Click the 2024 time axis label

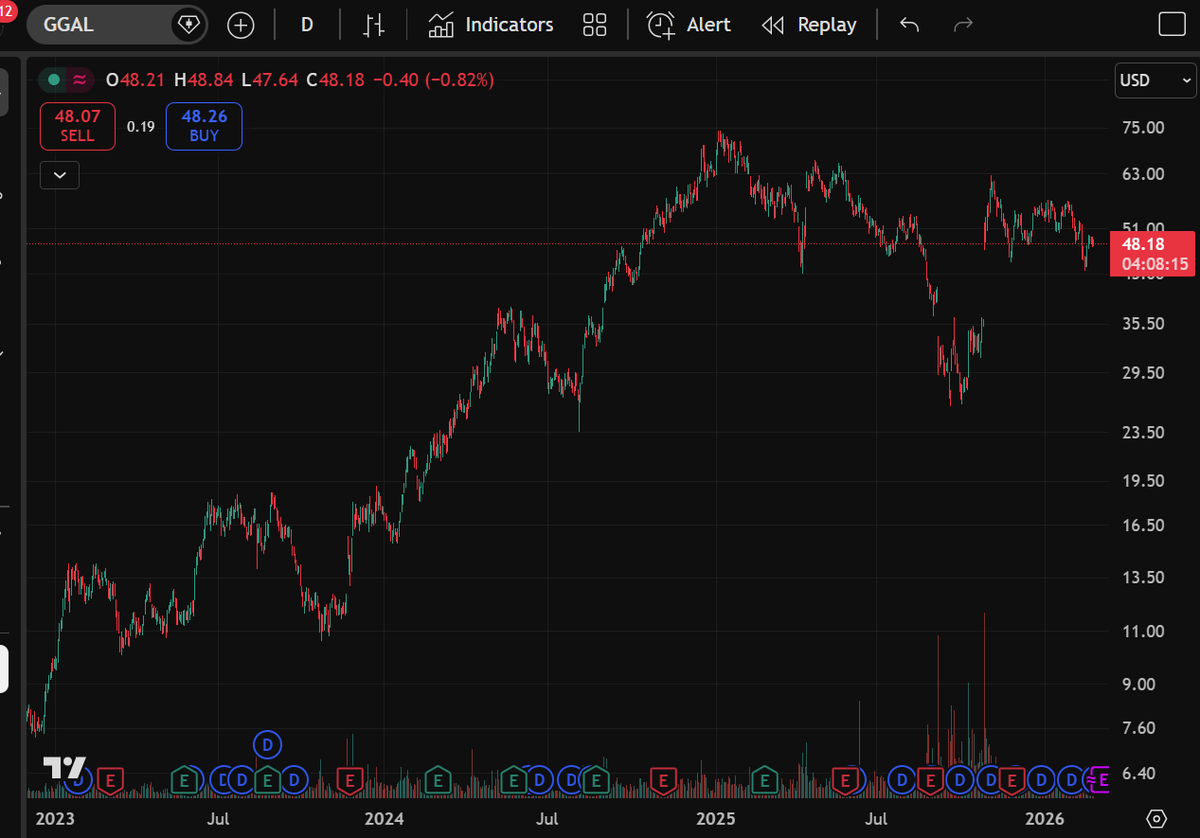384,819
